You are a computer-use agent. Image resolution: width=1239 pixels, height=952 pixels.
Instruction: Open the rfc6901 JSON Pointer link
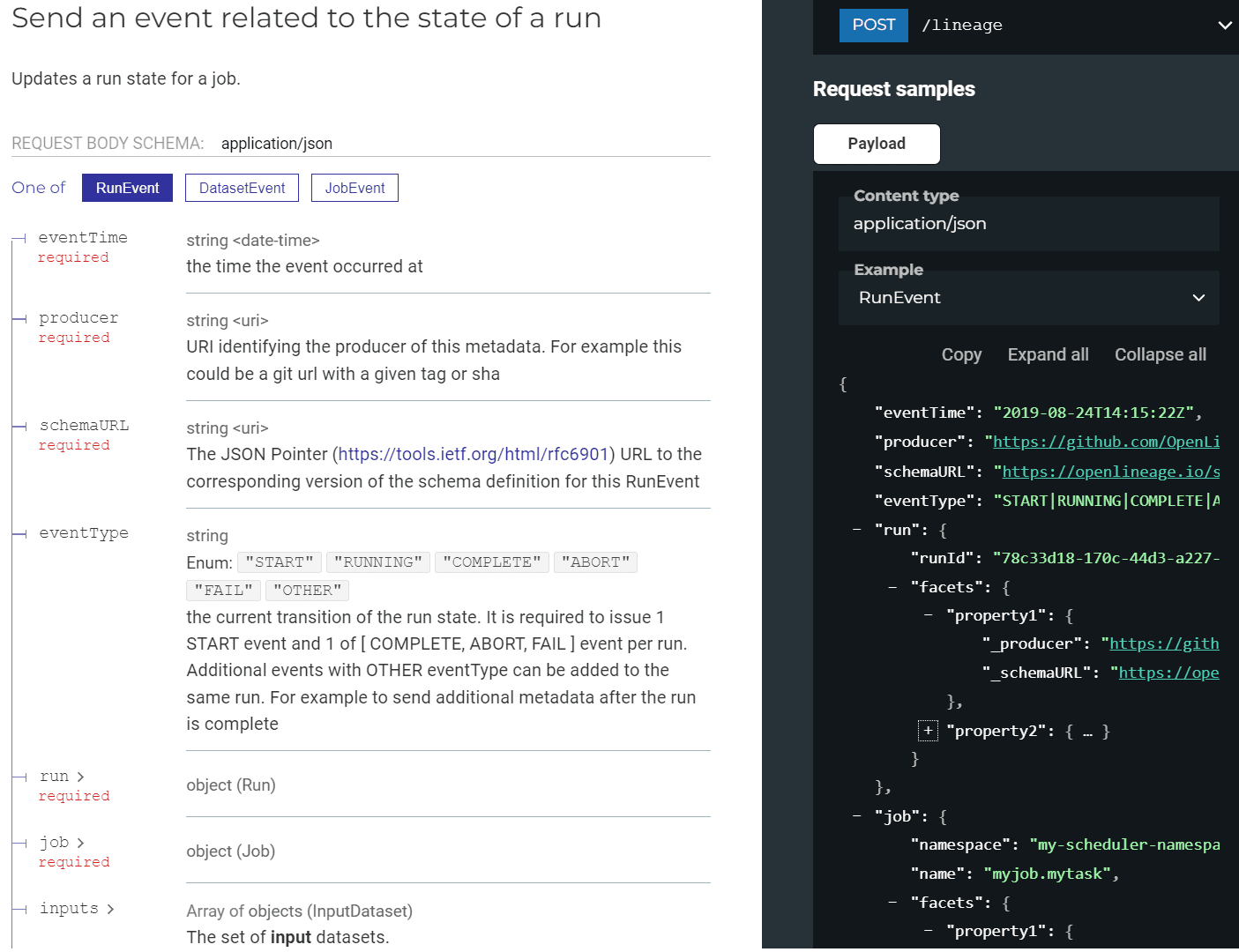[x=474, y=454]
